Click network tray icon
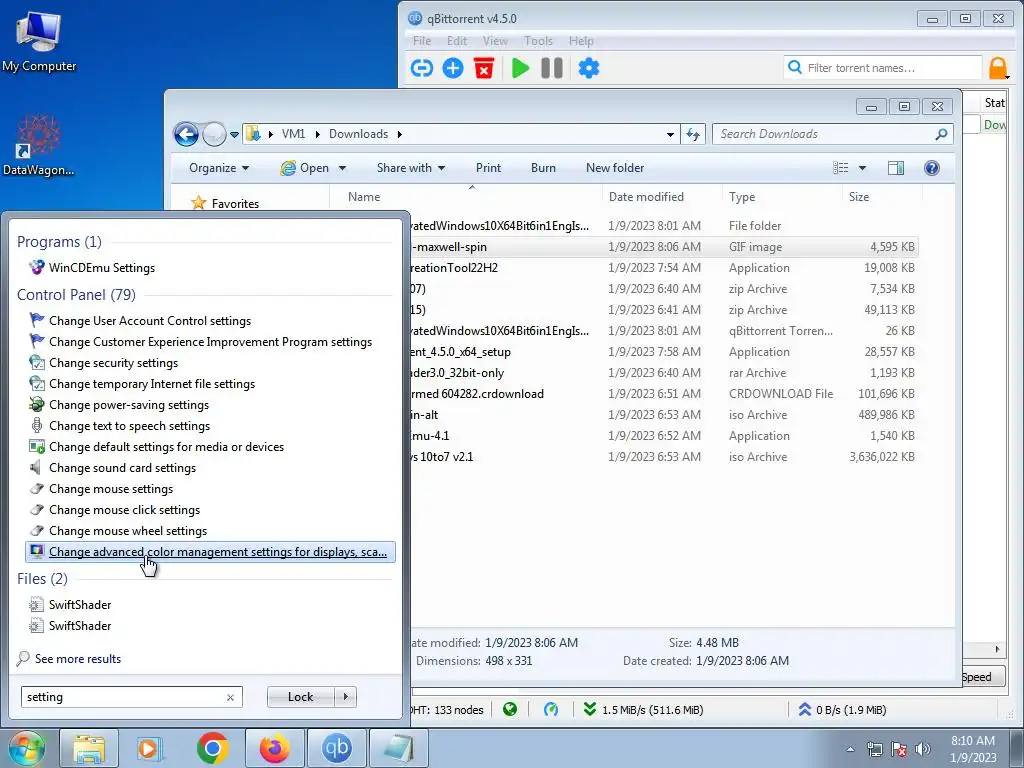The height and width of the screenshot is (768, 1024). [x=874, y=749]
